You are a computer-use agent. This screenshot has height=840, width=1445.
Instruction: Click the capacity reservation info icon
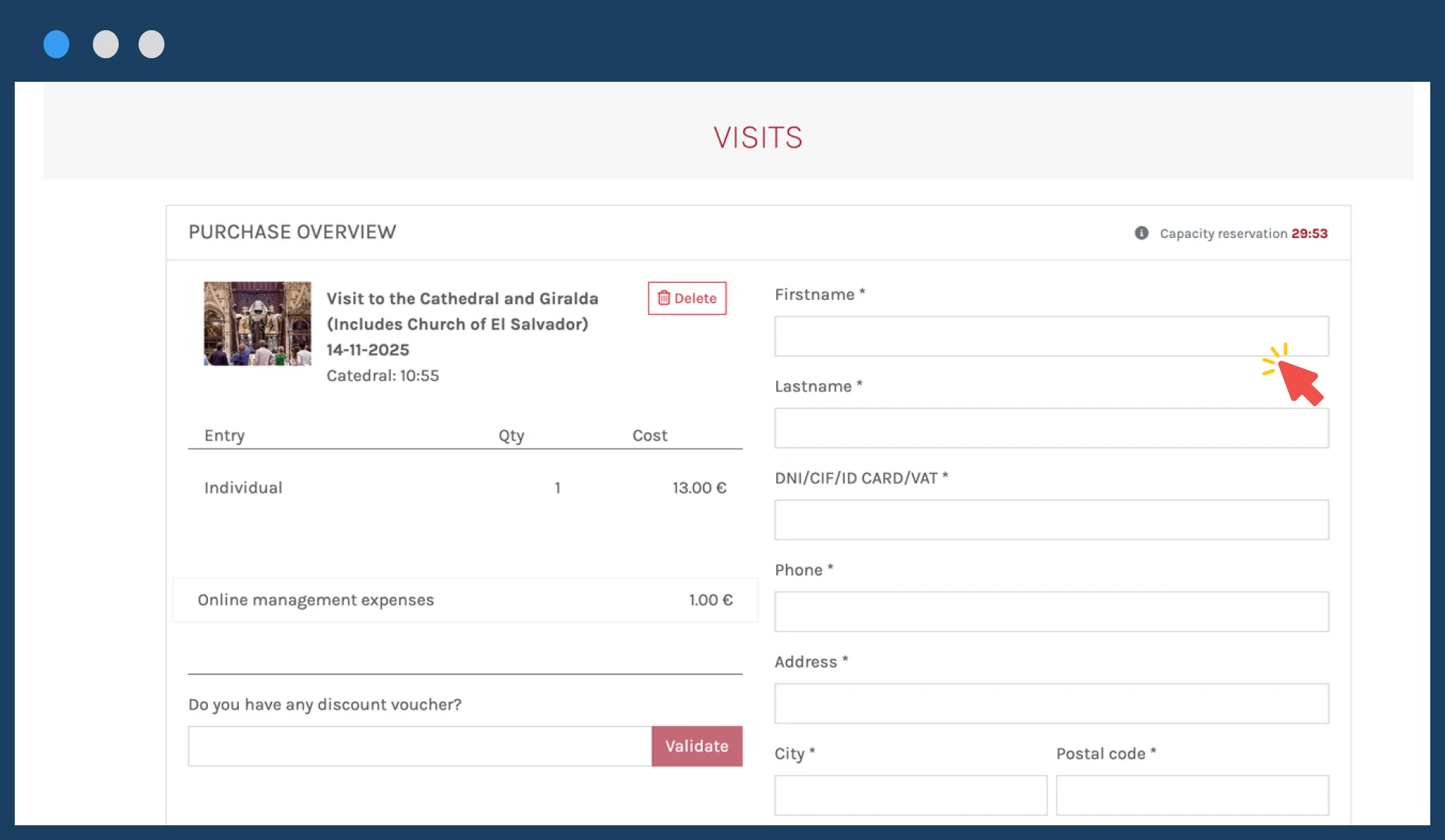pyautogui.click(x=1141, y=233)
